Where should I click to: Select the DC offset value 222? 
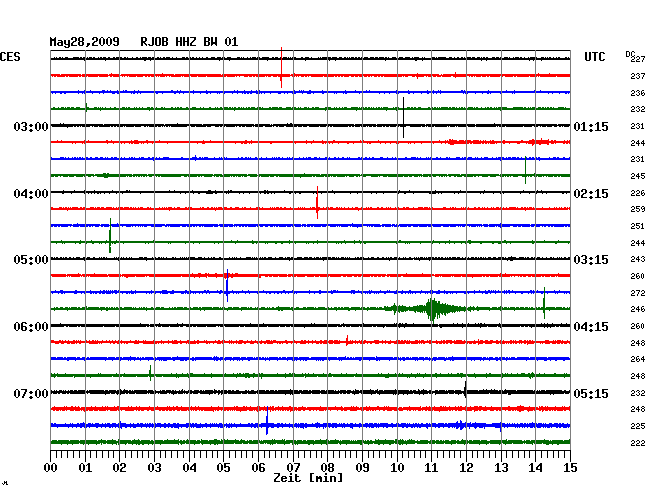point(638,443)
